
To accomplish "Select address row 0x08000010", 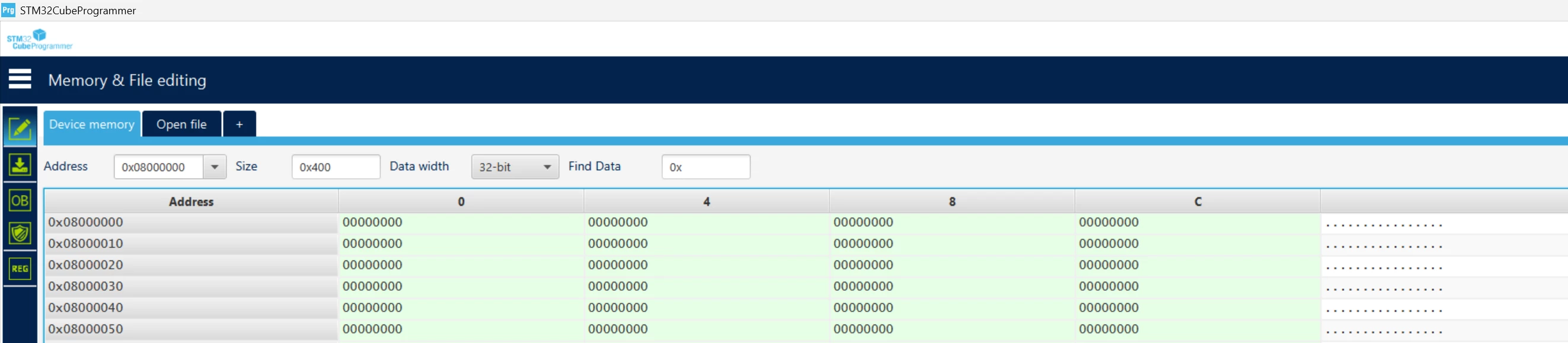I will [191, 244].
